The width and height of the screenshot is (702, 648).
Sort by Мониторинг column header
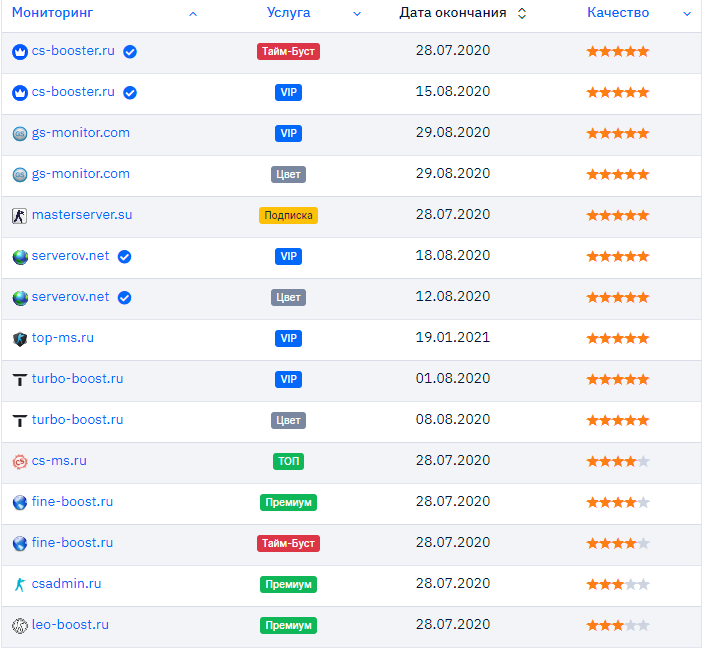(x=52, y=13)
